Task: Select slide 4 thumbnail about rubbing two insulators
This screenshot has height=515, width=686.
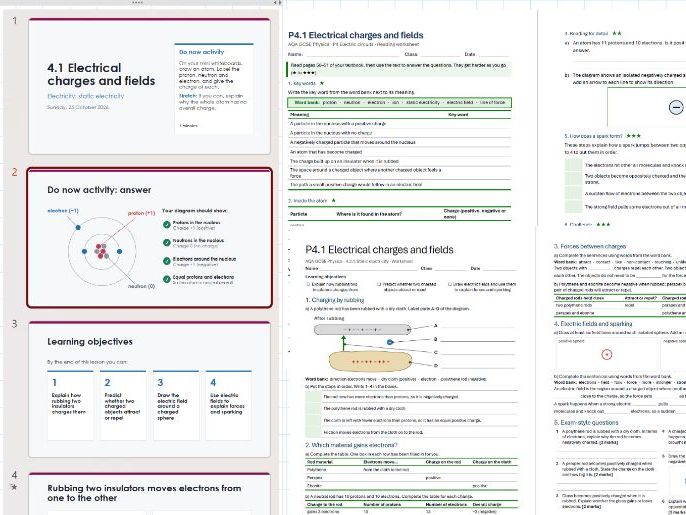Action: [x=150, y=494]
